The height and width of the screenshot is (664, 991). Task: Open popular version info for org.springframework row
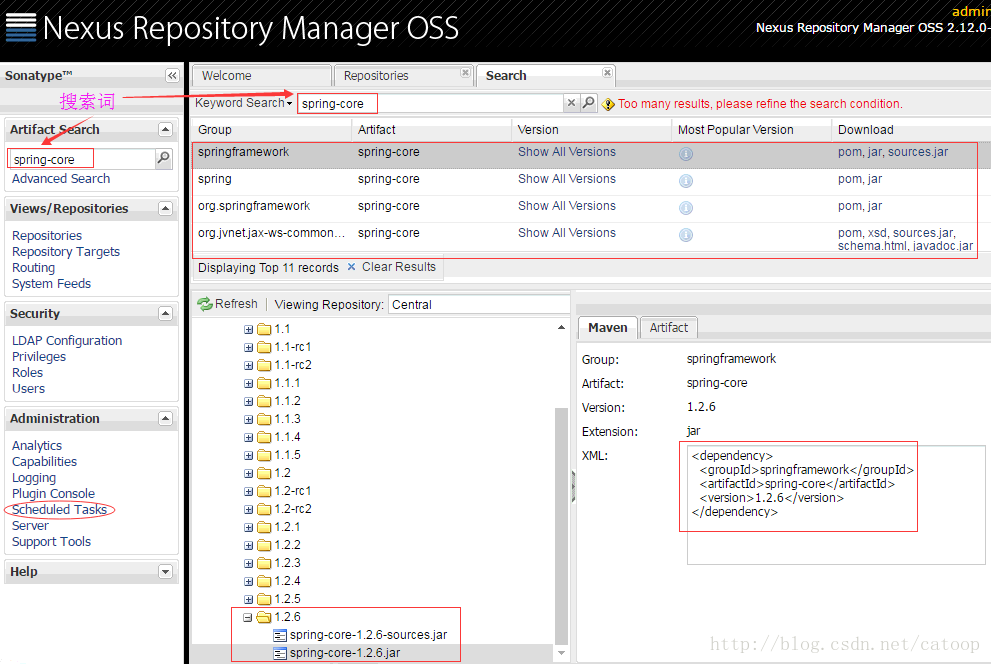click(x=686, y=208)
